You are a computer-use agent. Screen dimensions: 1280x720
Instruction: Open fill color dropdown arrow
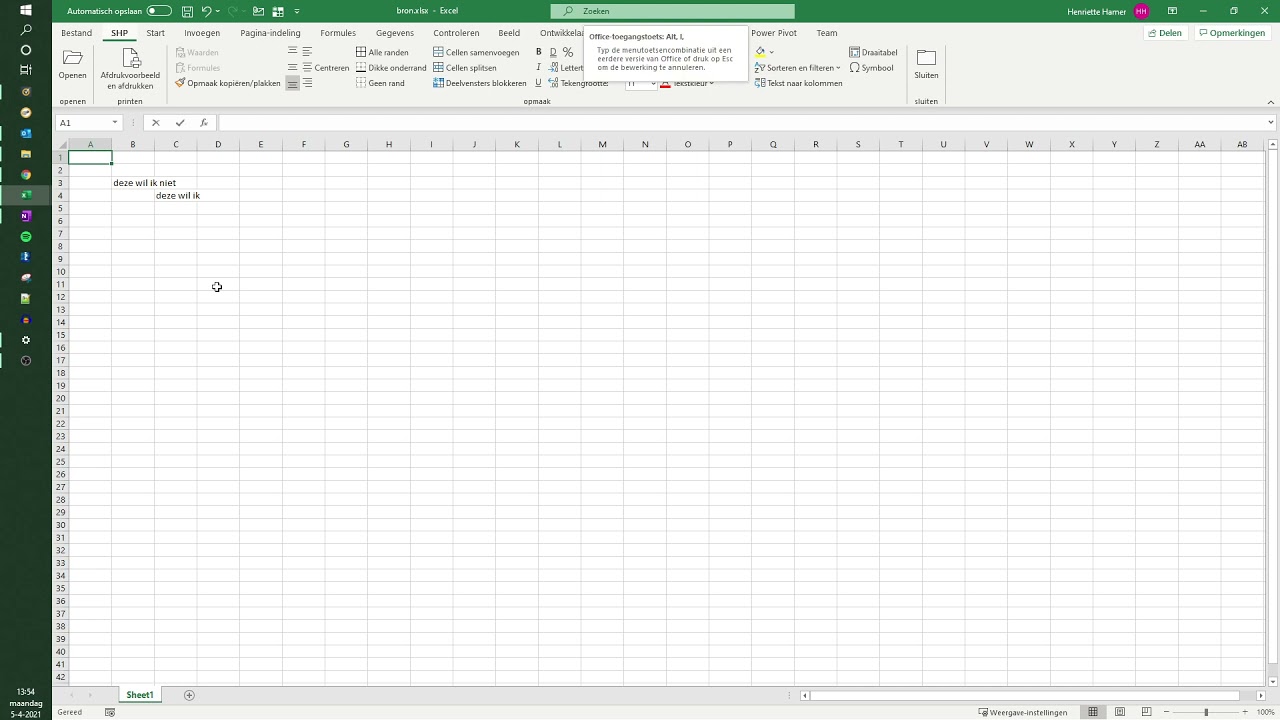pyautogui.click(x=771, y=52)
